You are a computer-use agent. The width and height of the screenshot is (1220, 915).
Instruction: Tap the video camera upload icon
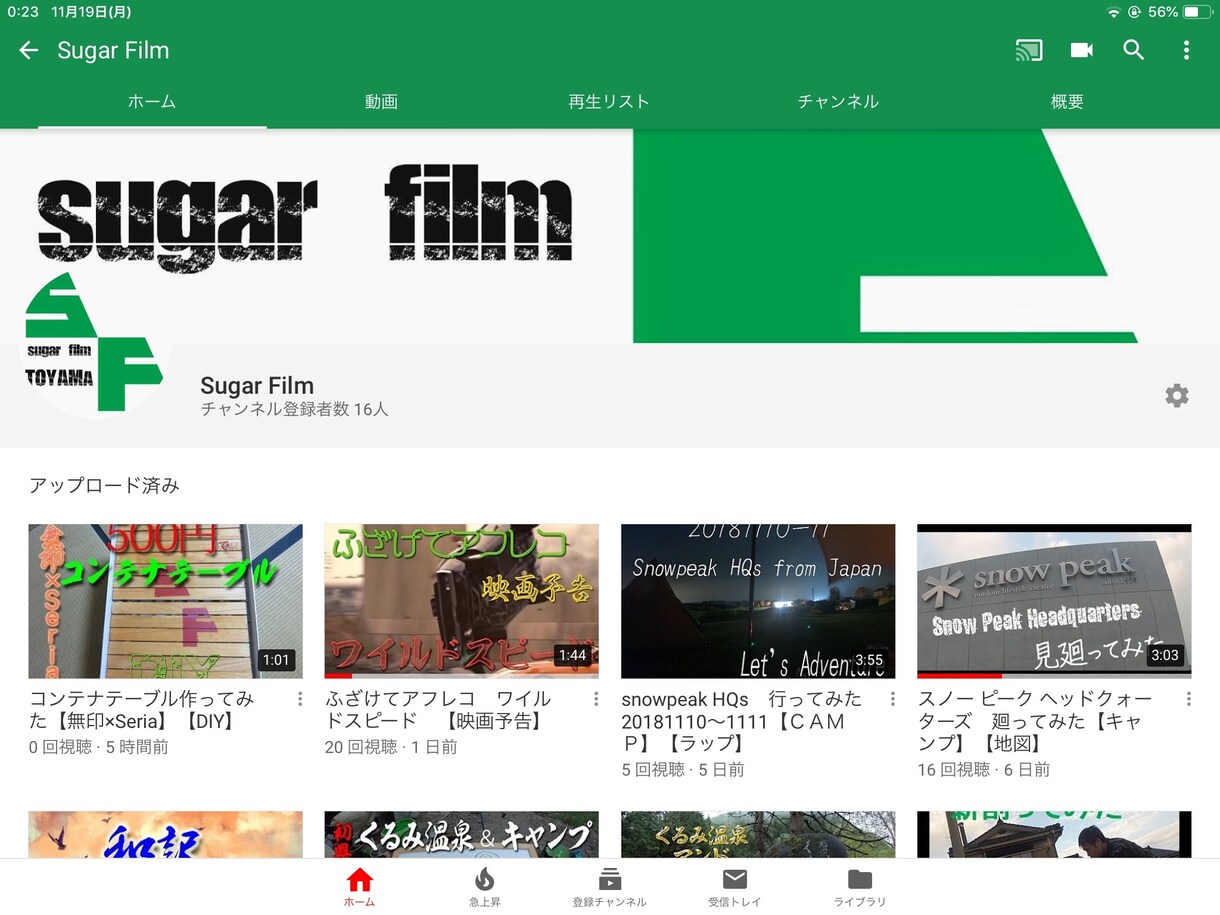point(1082,50)
